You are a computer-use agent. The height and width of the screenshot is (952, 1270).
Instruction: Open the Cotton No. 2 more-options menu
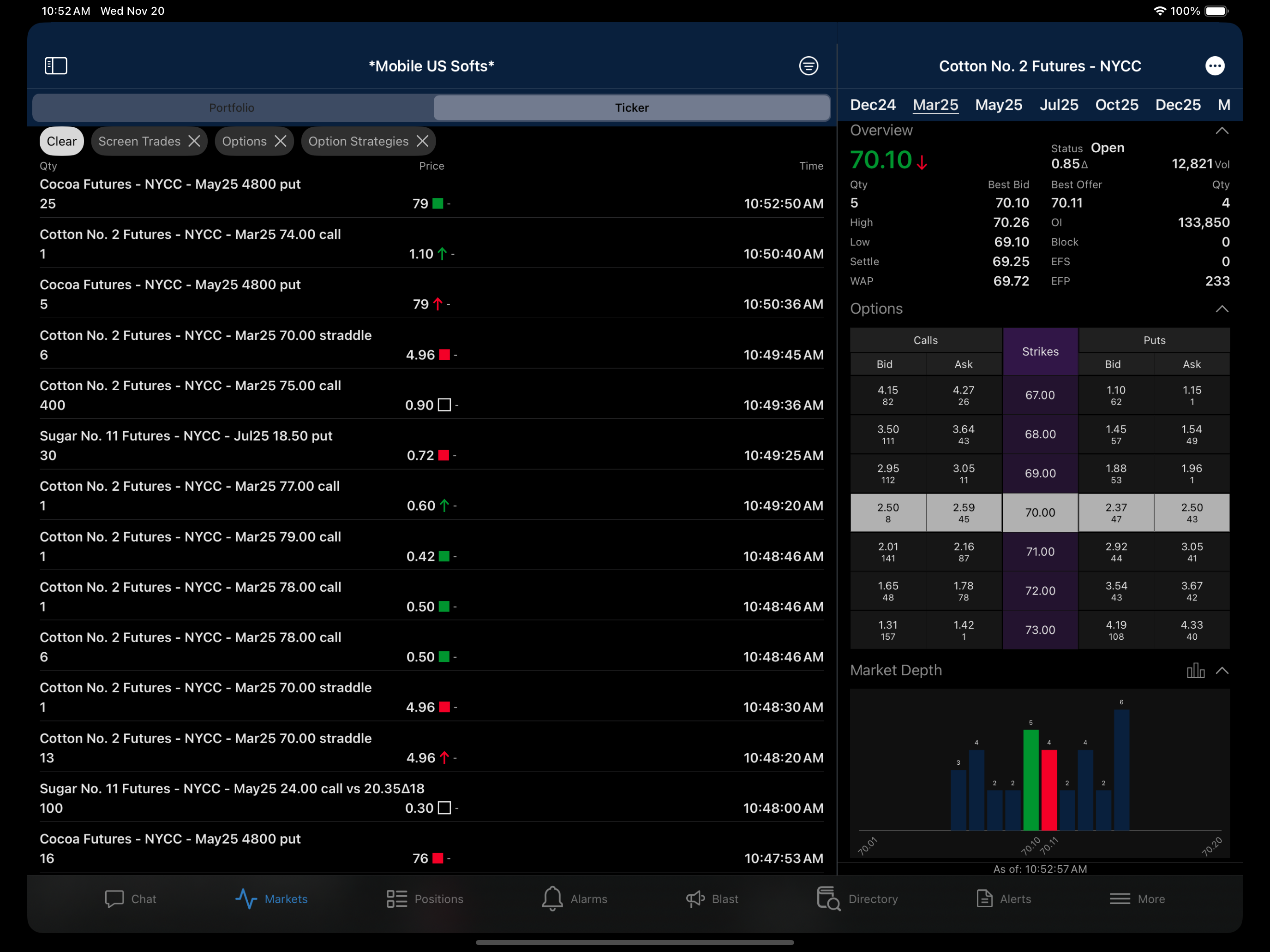coord(1214,66)
